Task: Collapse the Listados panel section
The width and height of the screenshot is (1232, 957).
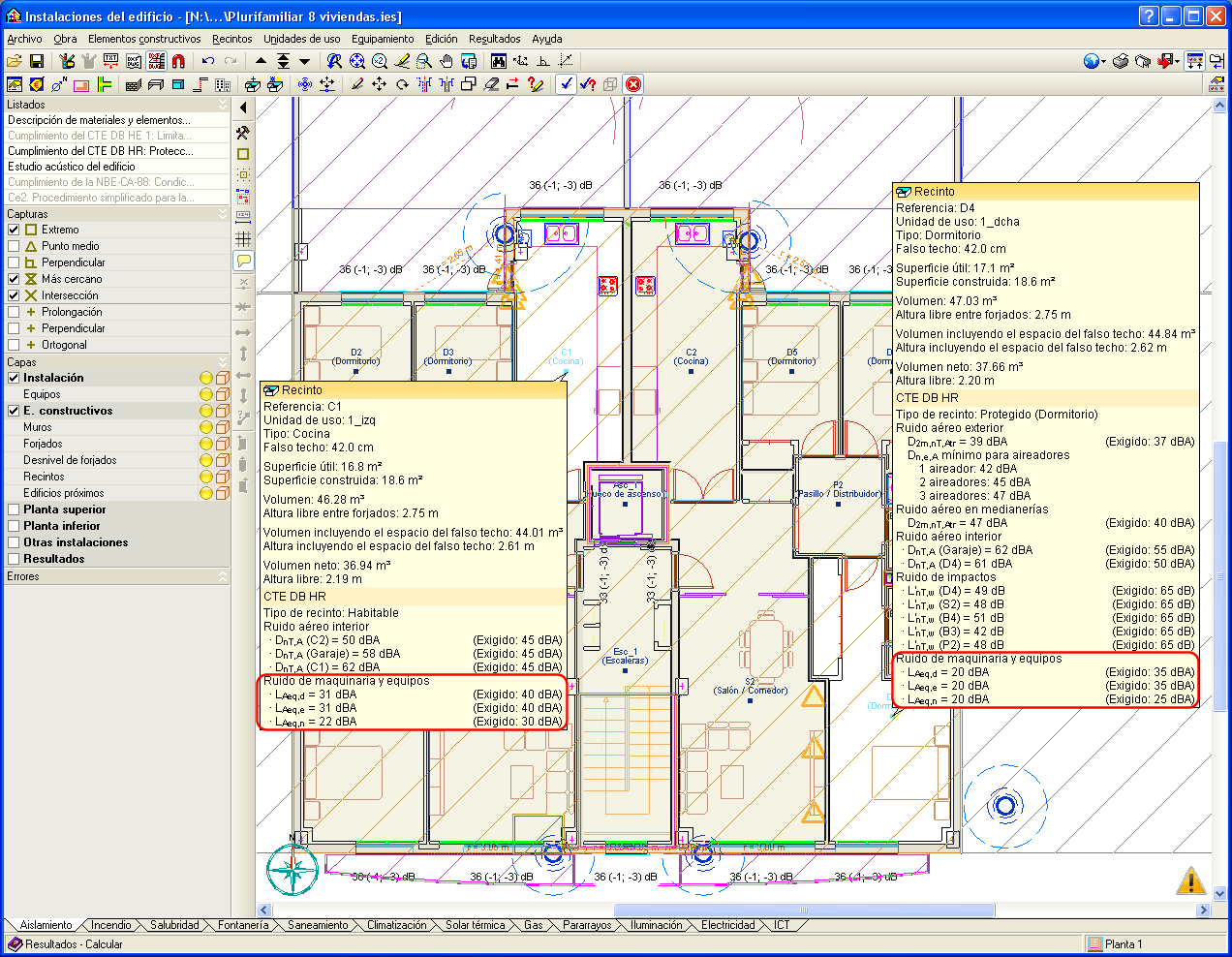Action: 222,105
